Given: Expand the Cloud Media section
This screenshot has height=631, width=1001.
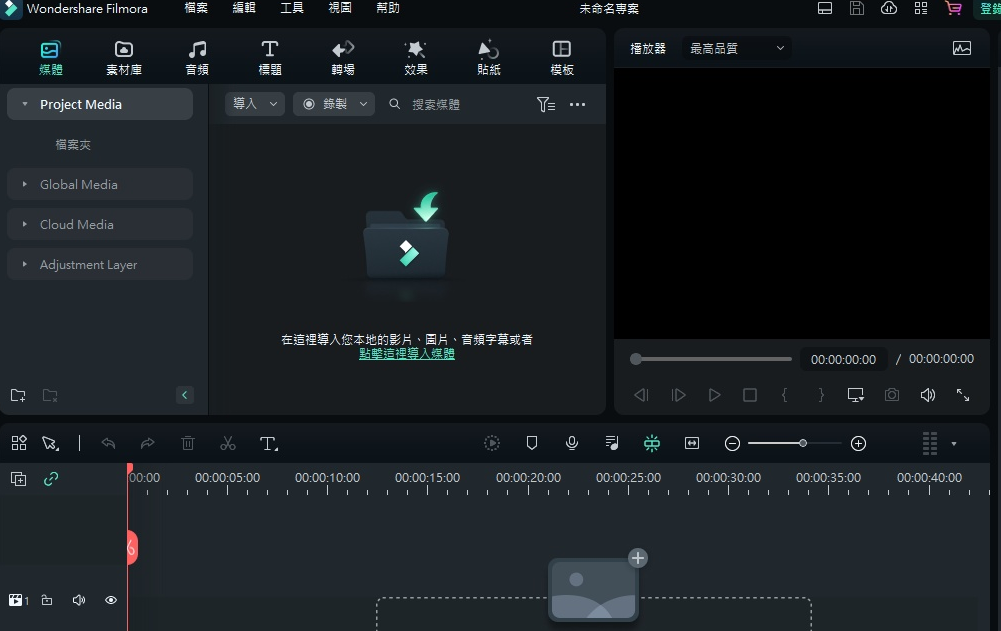Looking at the screenshot, I should (x=25, y=225).
